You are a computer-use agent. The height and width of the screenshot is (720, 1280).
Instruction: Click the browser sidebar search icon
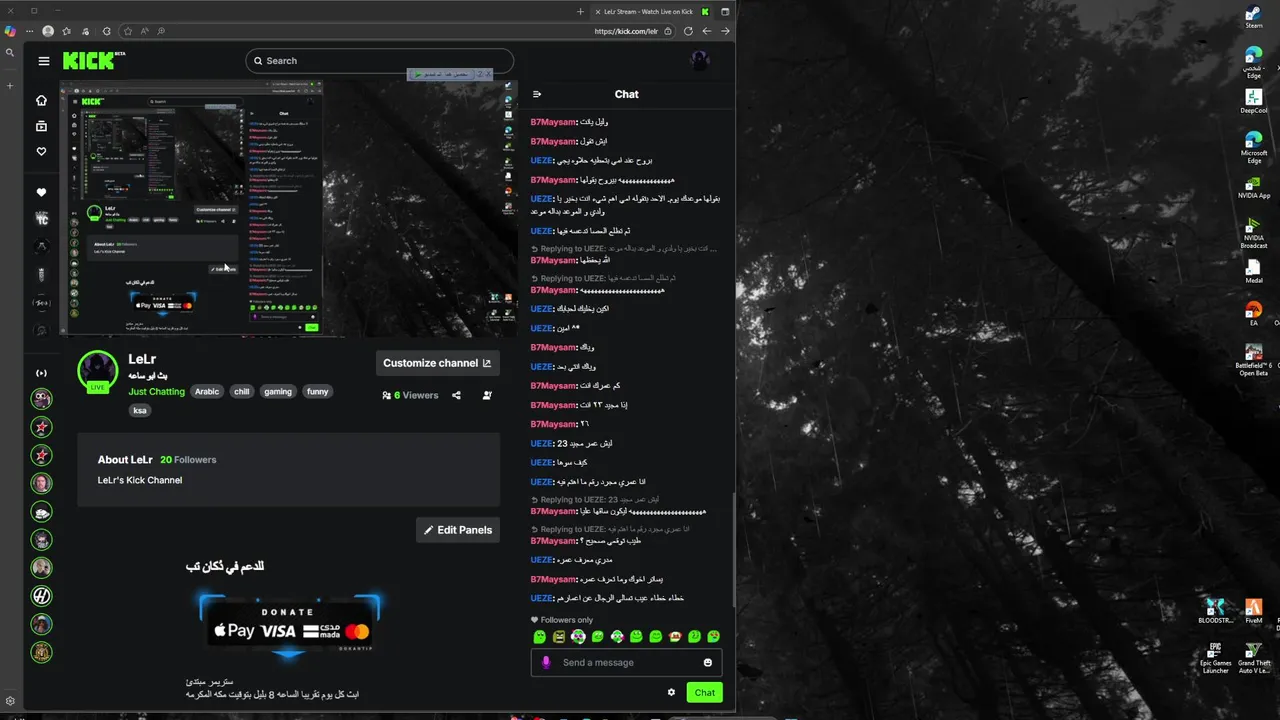pos(10,53)
